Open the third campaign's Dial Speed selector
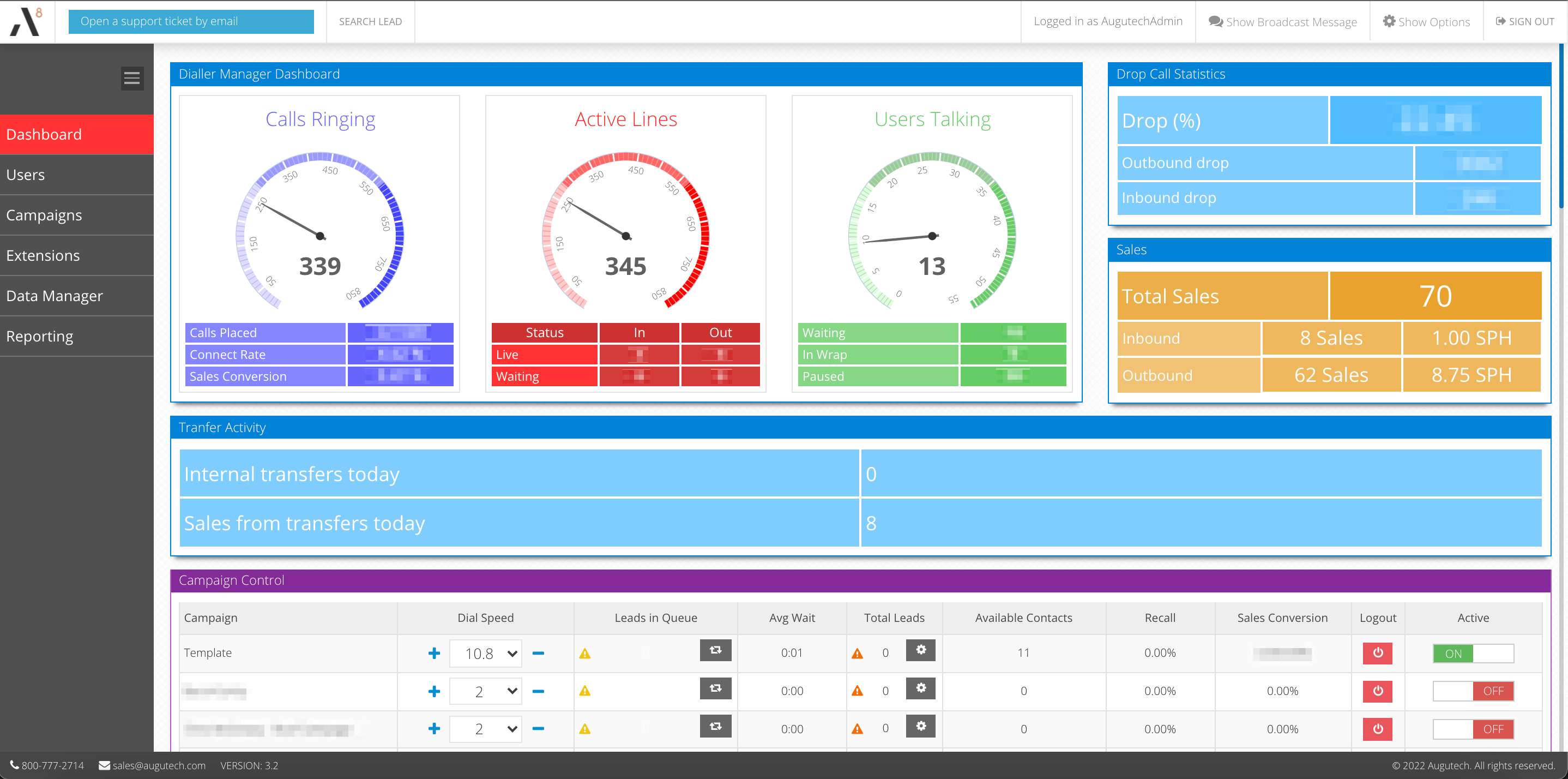 [x=485, y=728]
